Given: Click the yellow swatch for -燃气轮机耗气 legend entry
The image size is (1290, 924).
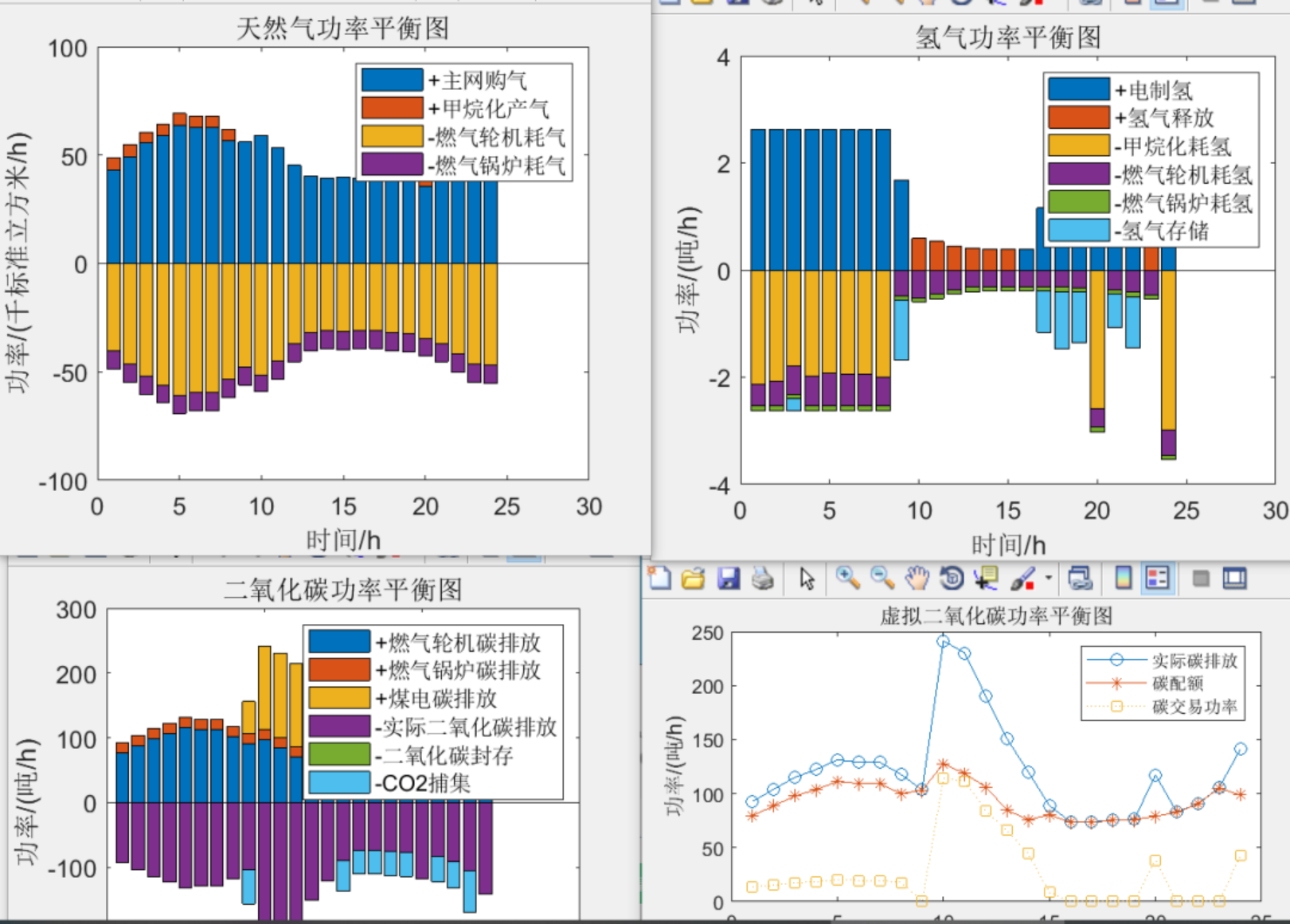Looking at the screenshot, I should coord(392,136).
